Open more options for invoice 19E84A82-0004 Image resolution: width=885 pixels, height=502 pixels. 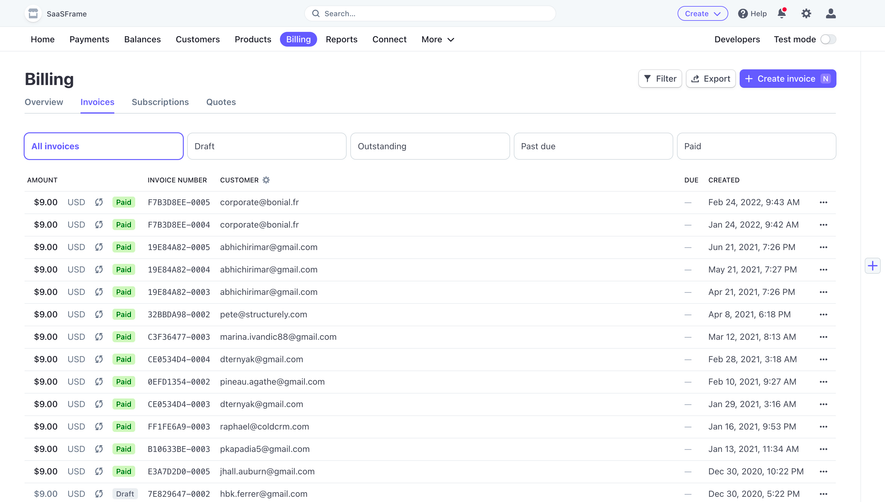(x=823, y=269)
